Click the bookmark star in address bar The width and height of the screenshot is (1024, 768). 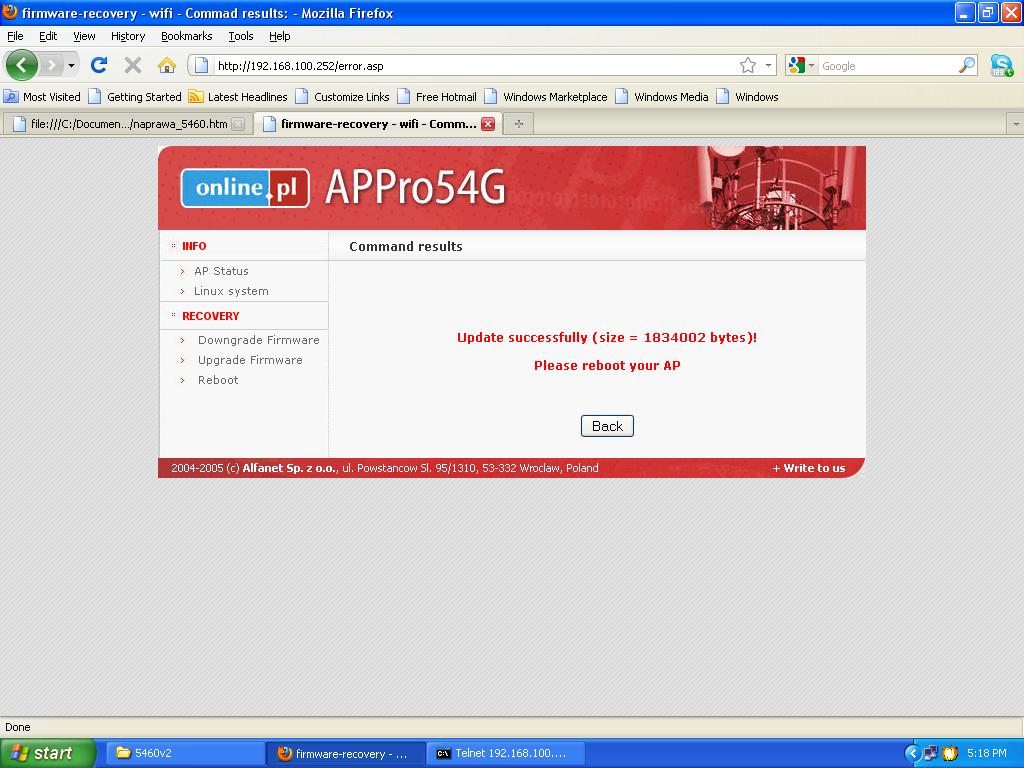point(748,65)
